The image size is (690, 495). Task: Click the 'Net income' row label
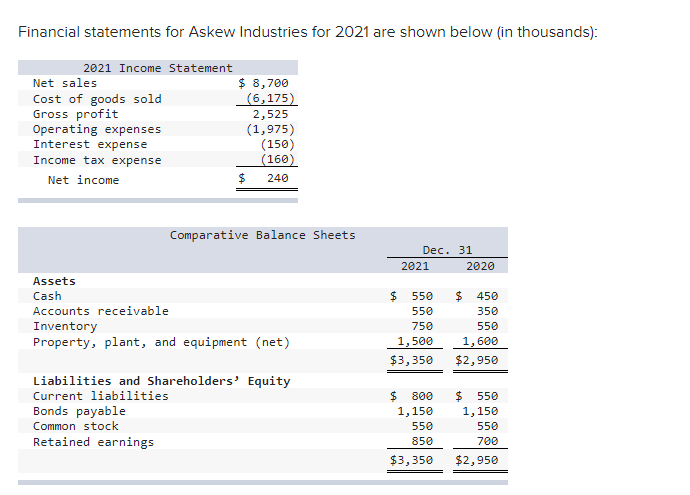point(84,180)
